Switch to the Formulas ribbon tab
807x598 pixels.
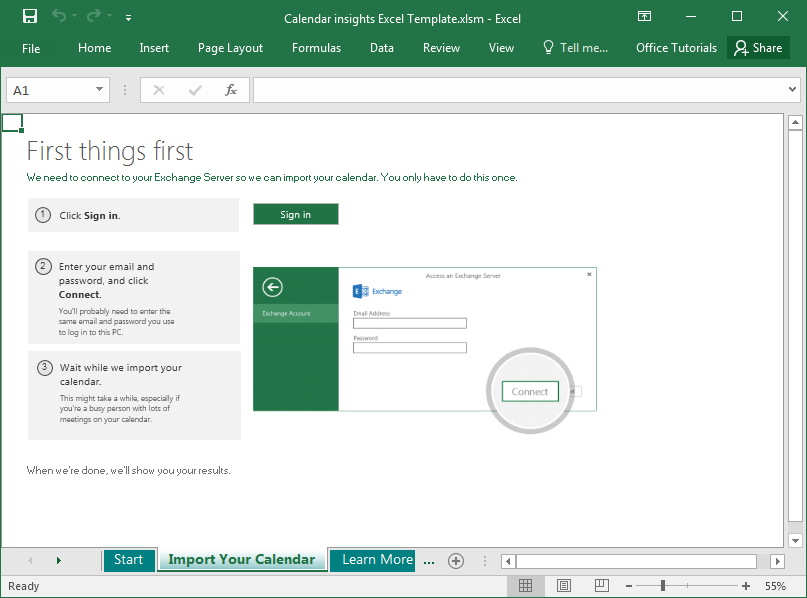(316, 47)
